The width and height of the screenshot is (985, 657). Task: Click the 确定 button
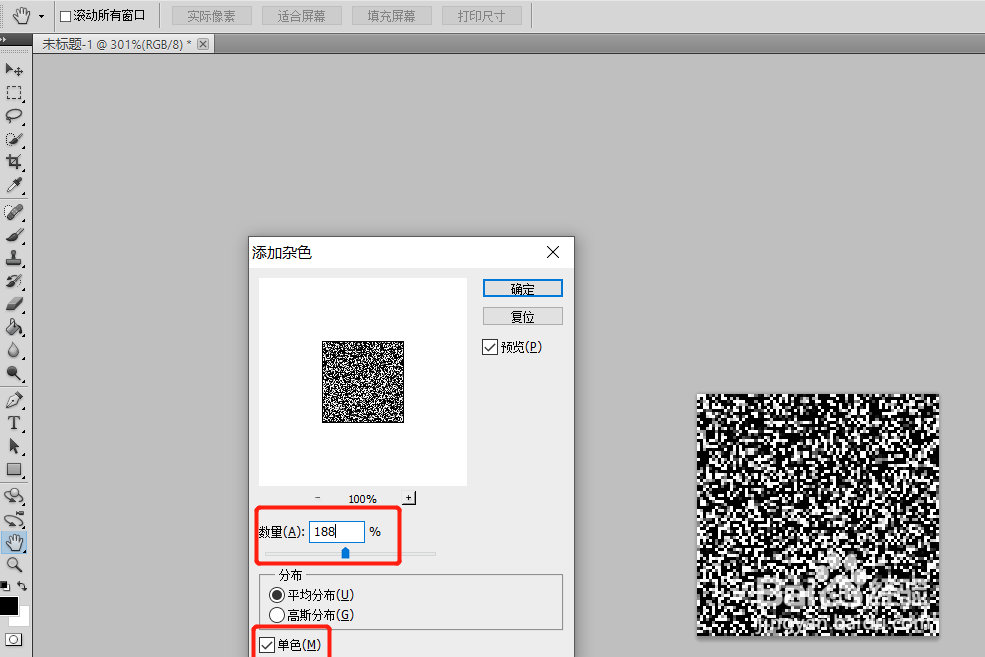pos(523,288)
